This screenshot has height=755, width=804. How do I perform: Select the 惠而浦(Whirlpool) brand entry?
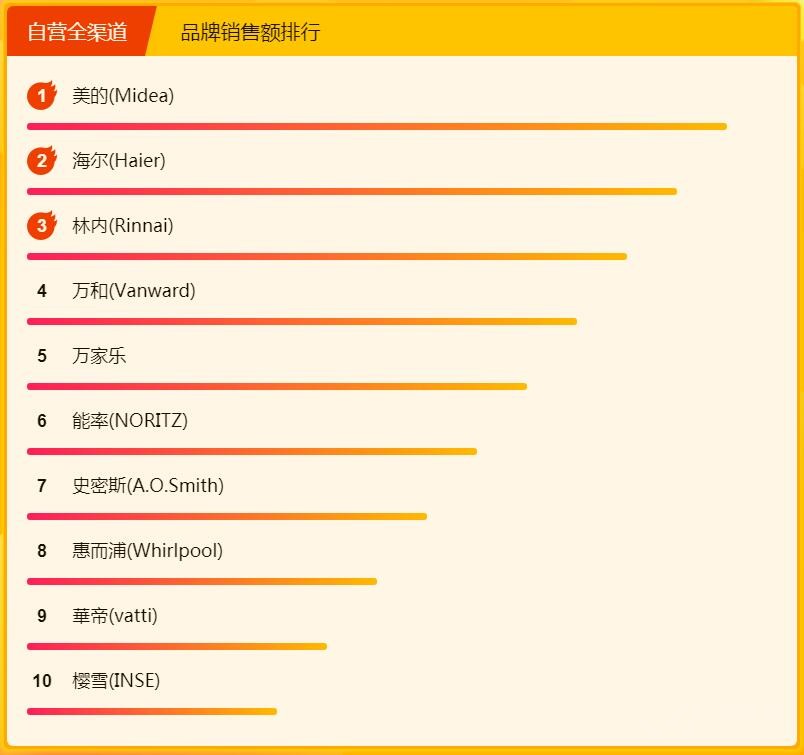coord(148,551)
